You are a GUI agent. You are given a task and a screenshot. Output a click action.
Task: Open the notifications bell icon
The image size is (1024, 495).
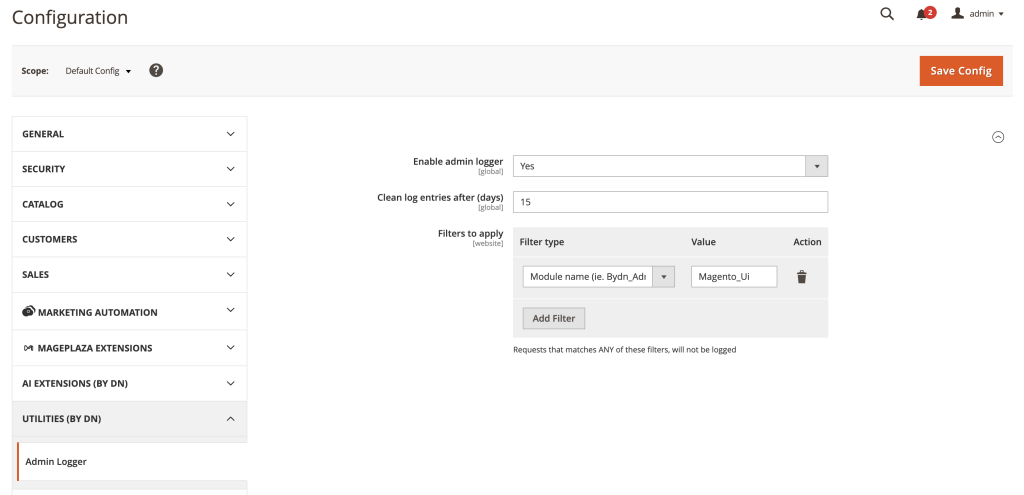coord(922,14)
